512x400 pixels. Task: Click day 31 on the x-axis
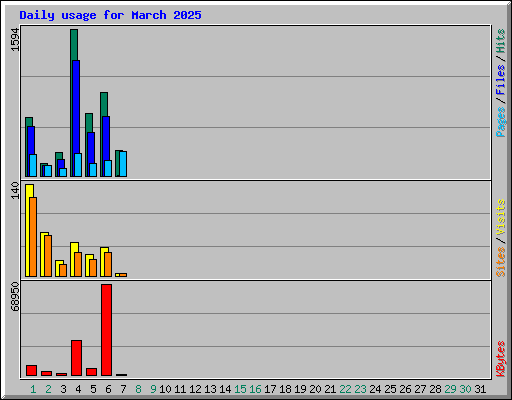480,389
